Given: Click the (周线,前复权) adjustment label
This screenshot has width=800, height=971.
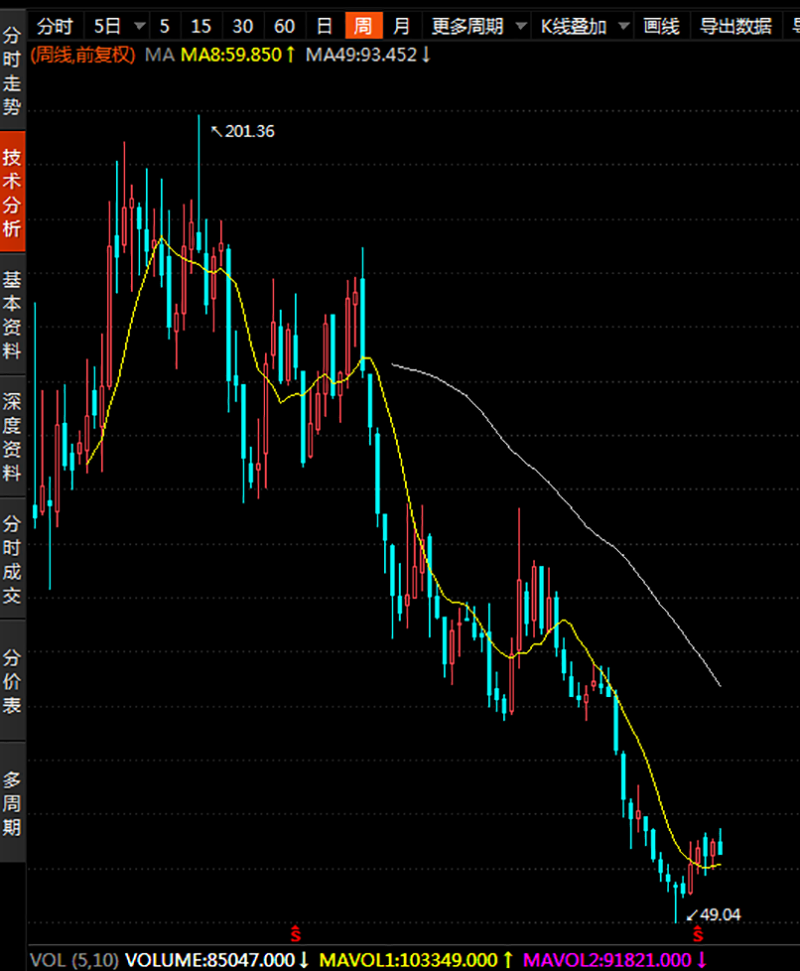Looking at the screenshot, I should [x=83, y=55].
